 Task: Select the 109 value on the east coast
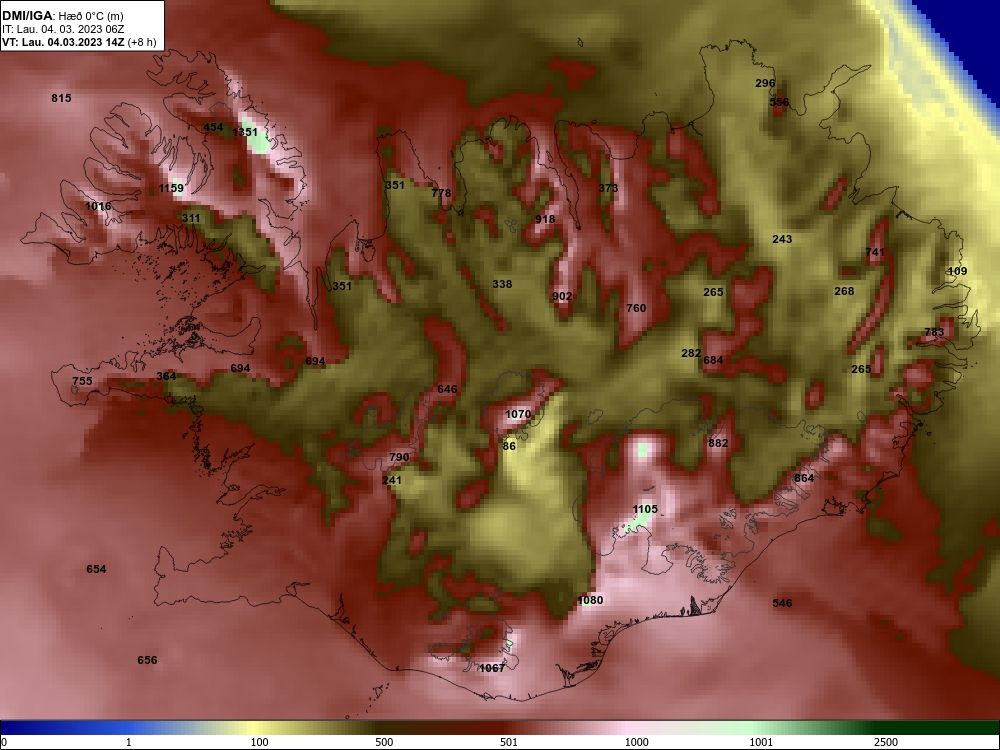957,271
